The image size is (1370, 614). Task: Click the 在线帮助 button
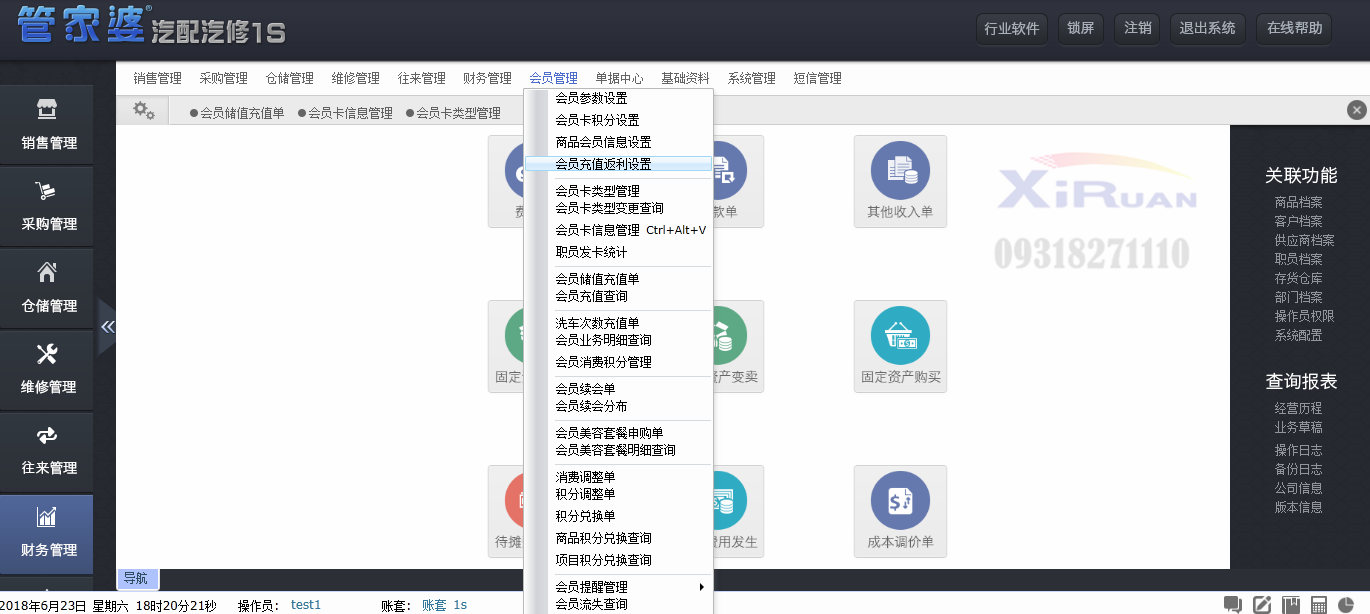pos(1294,28)
